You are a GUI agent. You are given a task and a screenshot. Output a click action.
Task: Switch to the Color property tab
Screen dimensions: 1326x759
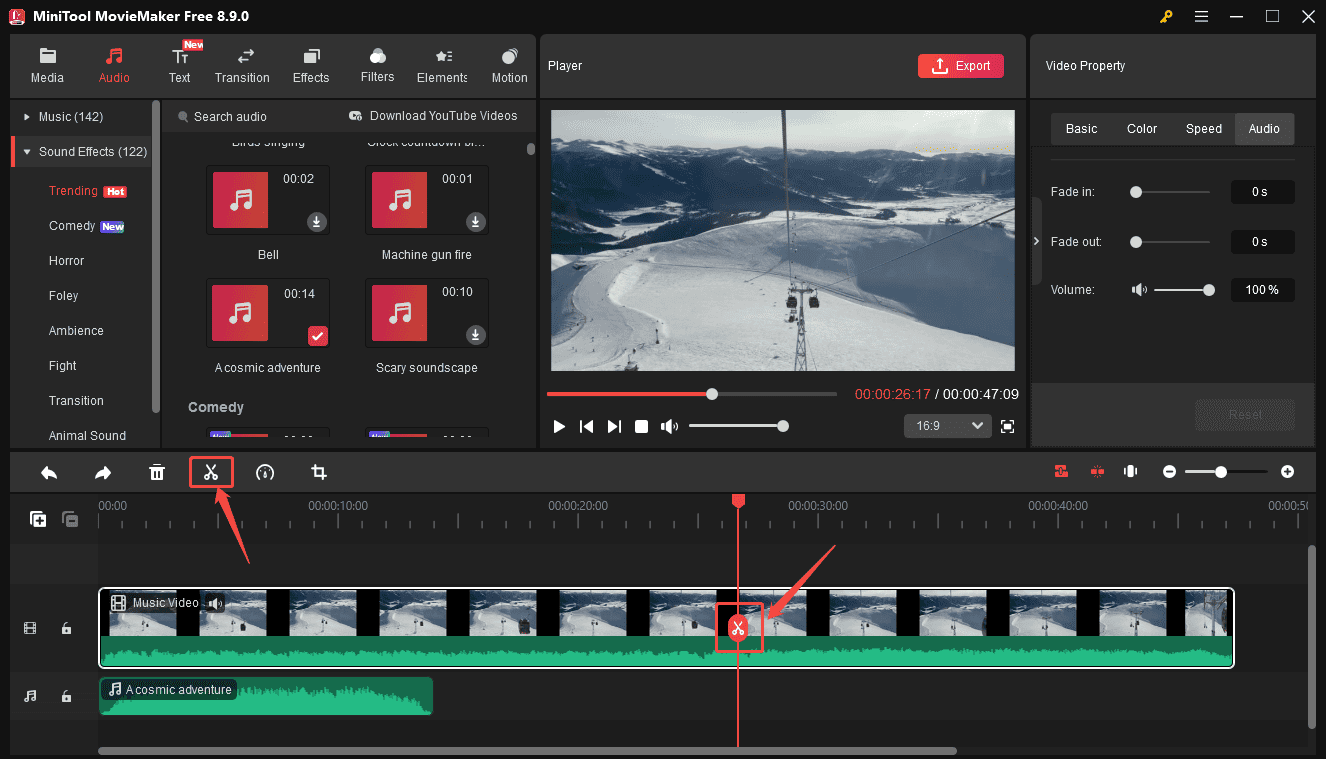click(1142, 129)
